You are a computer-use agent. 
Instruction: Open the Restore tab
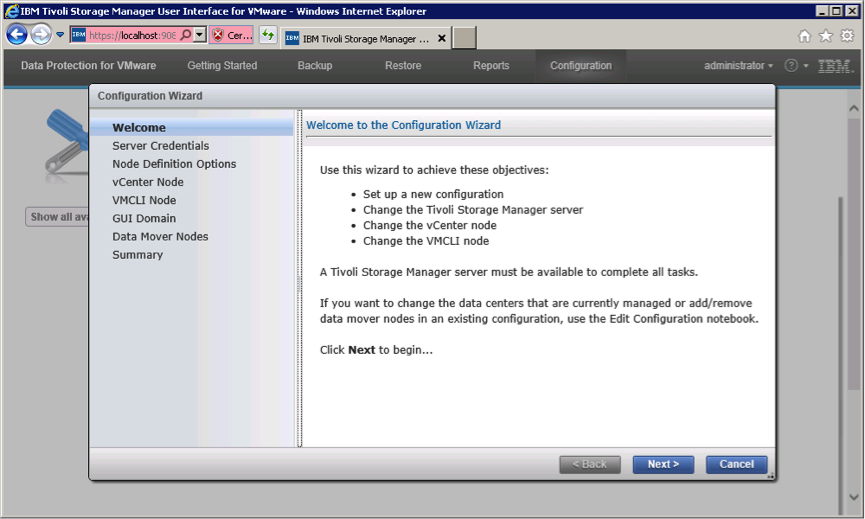pos(403,66)
